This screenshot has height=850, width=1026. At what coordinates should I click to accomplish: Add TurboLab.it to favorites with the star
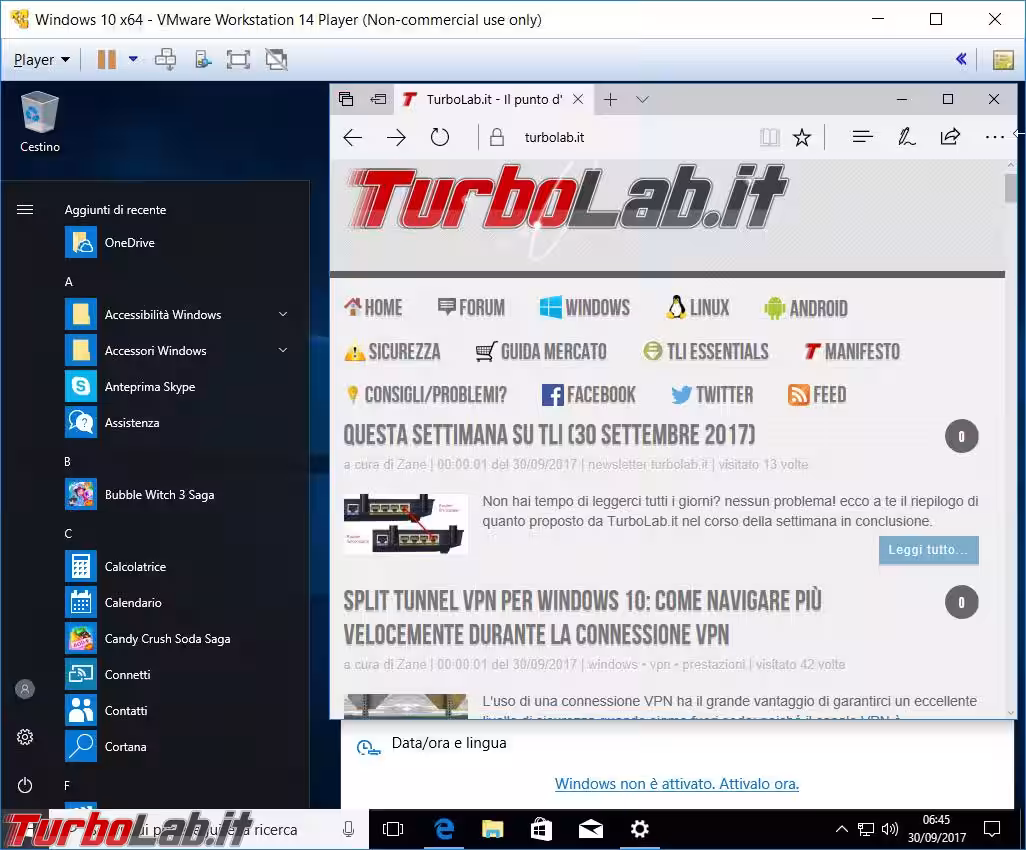click(802, 137)
